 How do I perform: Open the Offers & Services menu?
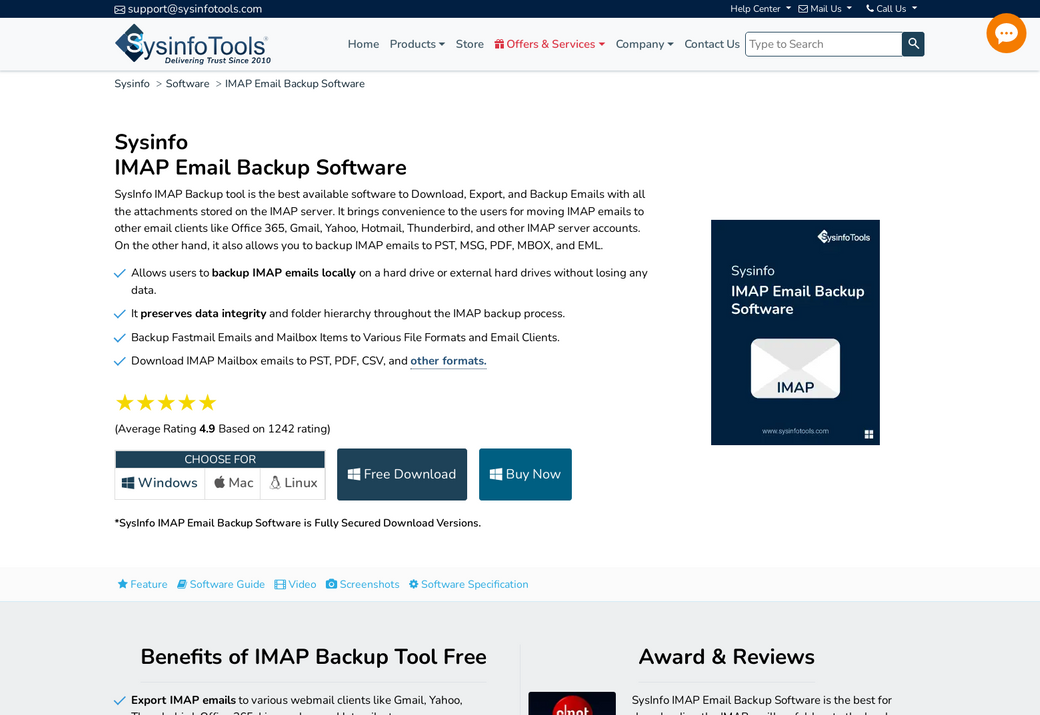pos(549,44)
